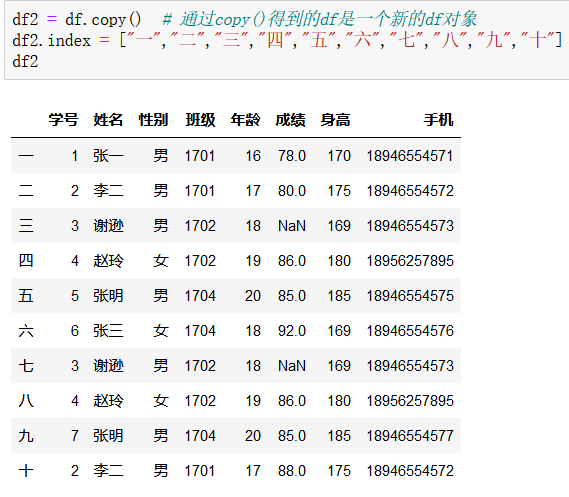Screen dimensions: 569x497
Task: Click score 85.0 in row 五
Action: 292,296
